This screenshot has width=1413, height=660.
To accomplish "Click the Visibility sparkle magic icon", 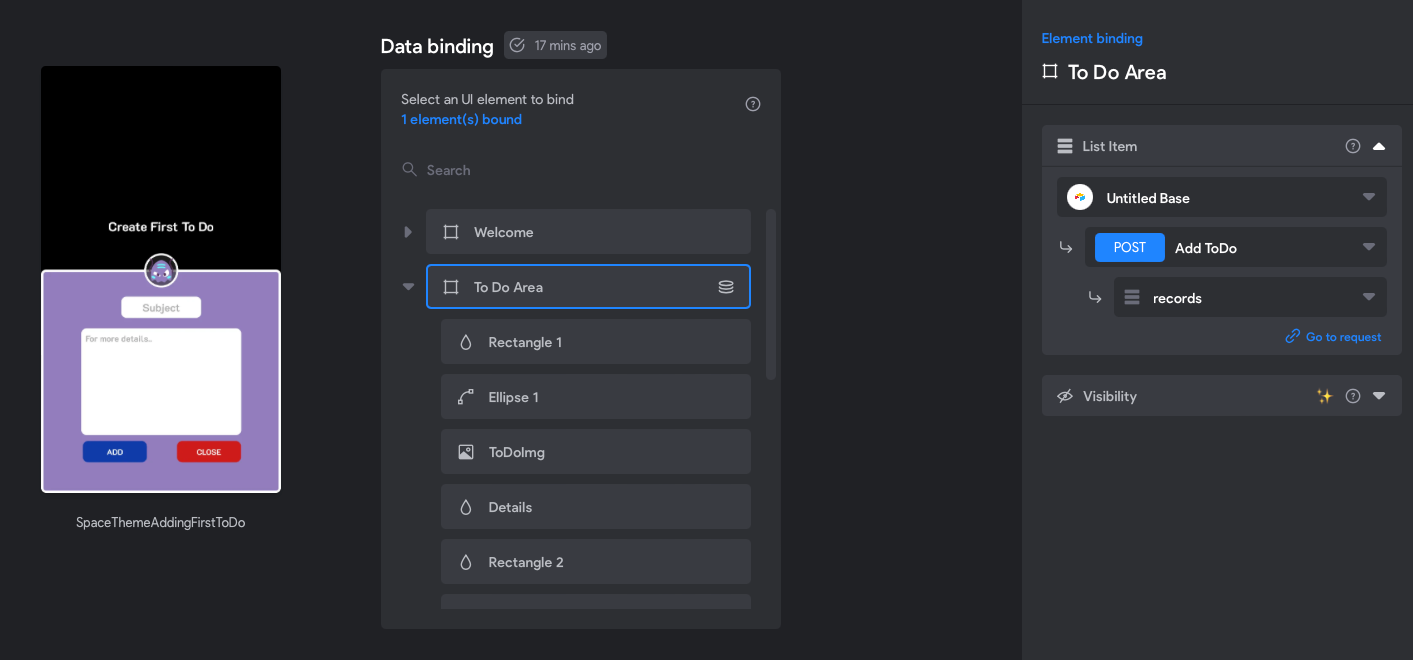I will 1325,396.
